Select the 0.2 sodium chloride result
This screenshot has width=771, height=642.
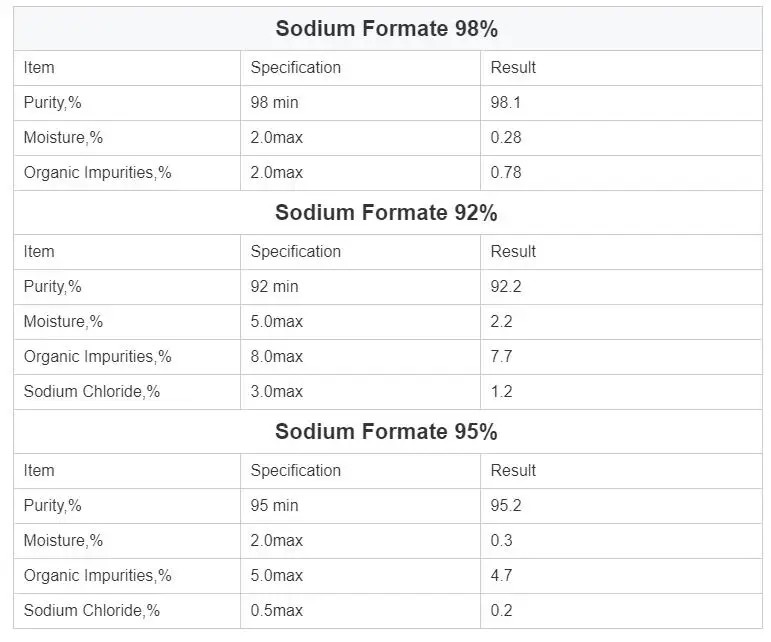(501, 611)
